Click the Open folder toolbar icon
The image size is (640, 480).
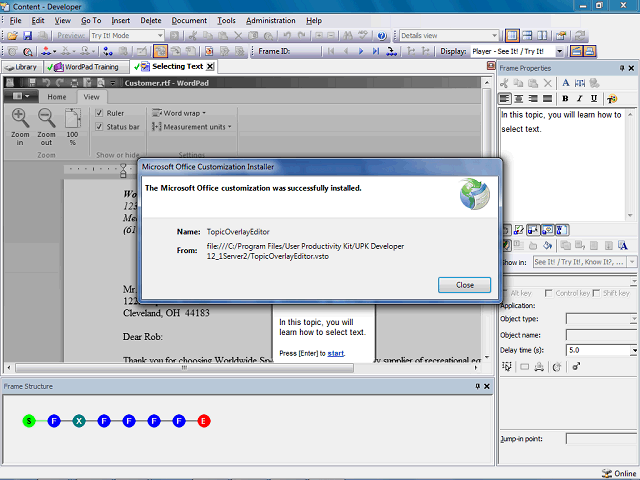click(x=13, y=36)
